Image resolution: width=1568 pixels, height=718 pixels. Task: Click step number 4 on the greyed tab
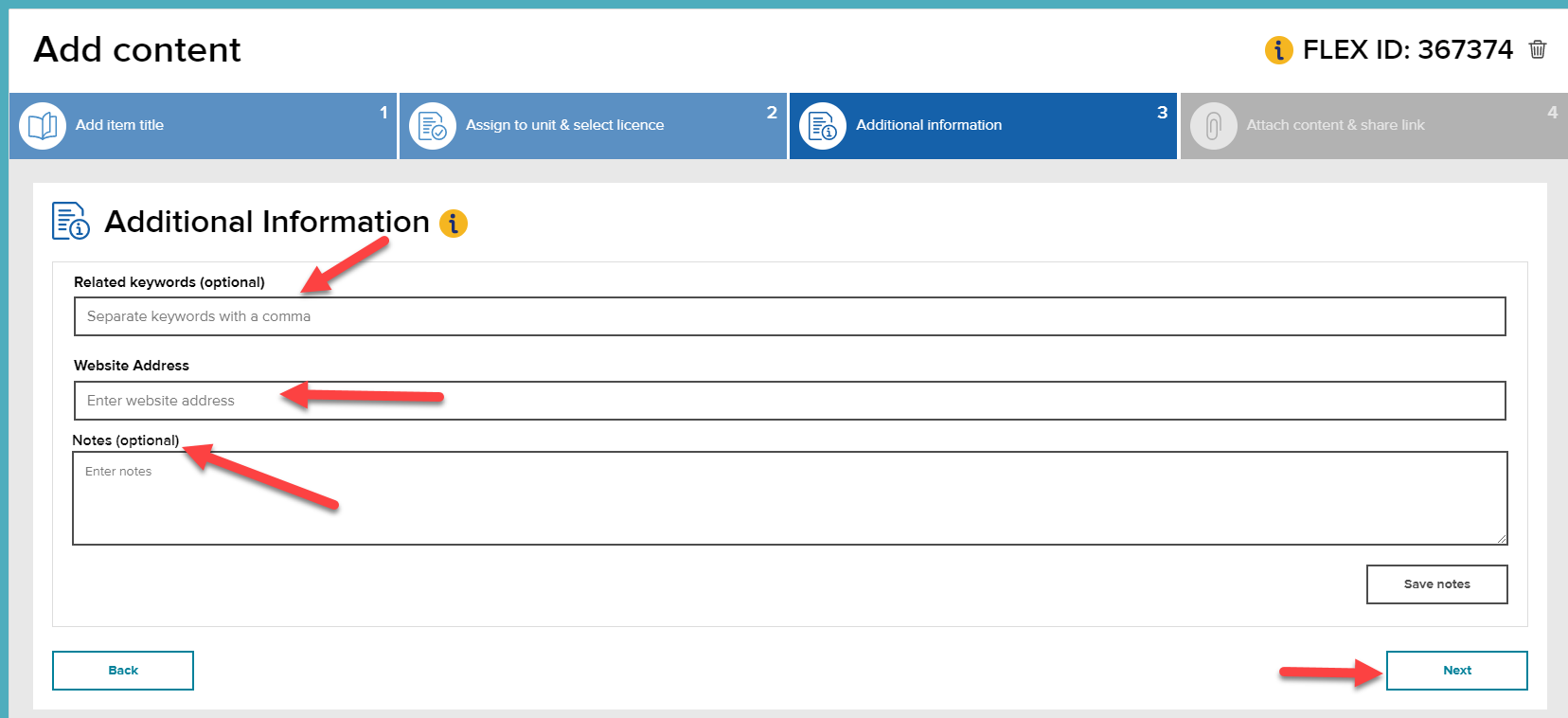pos(1552,113)
